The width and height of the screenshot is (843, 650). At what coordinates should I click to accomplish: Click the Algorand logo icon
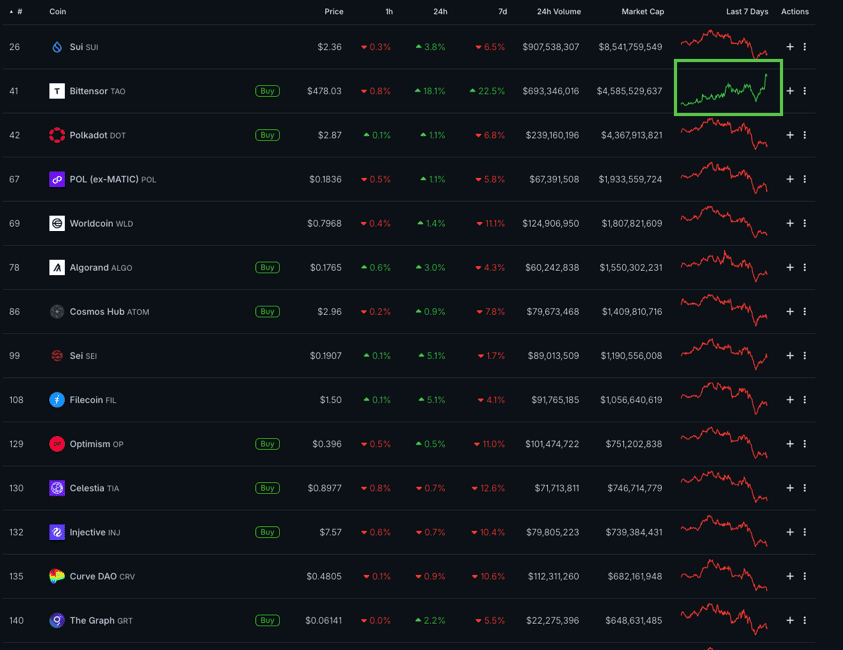coord(57,267)
